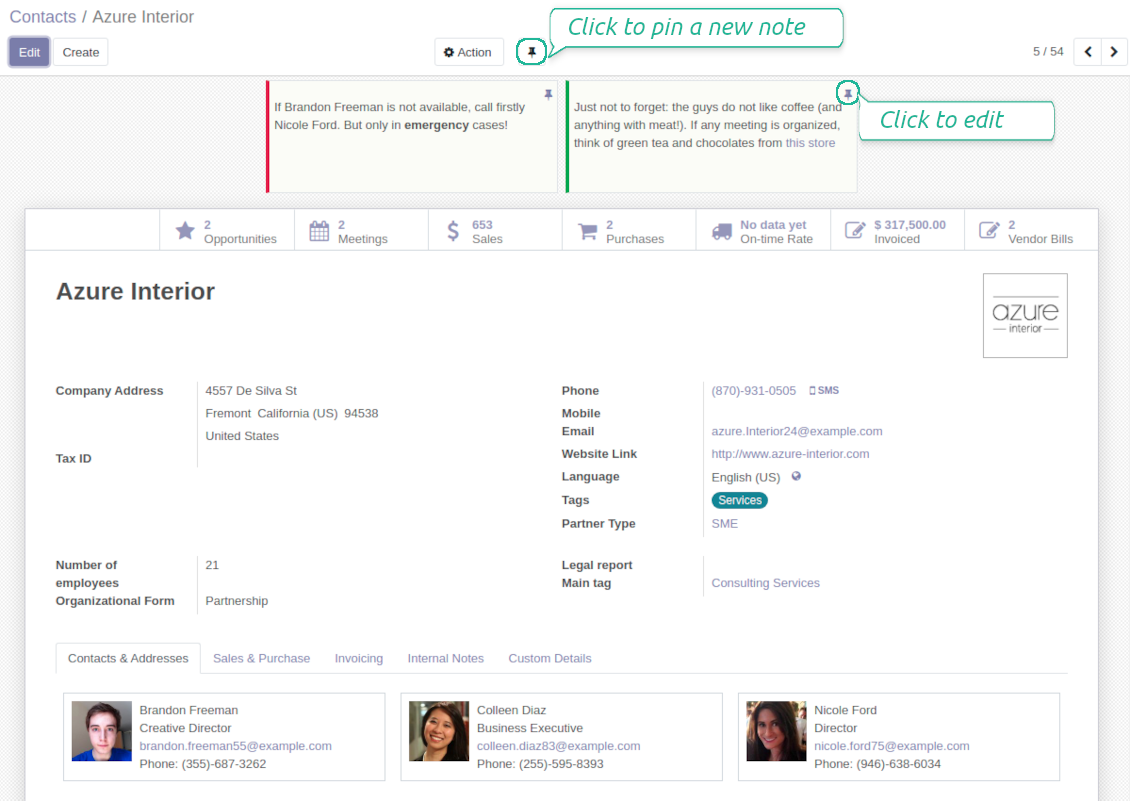
Task: Click the employee count 21
Action: tap(212, 565)
